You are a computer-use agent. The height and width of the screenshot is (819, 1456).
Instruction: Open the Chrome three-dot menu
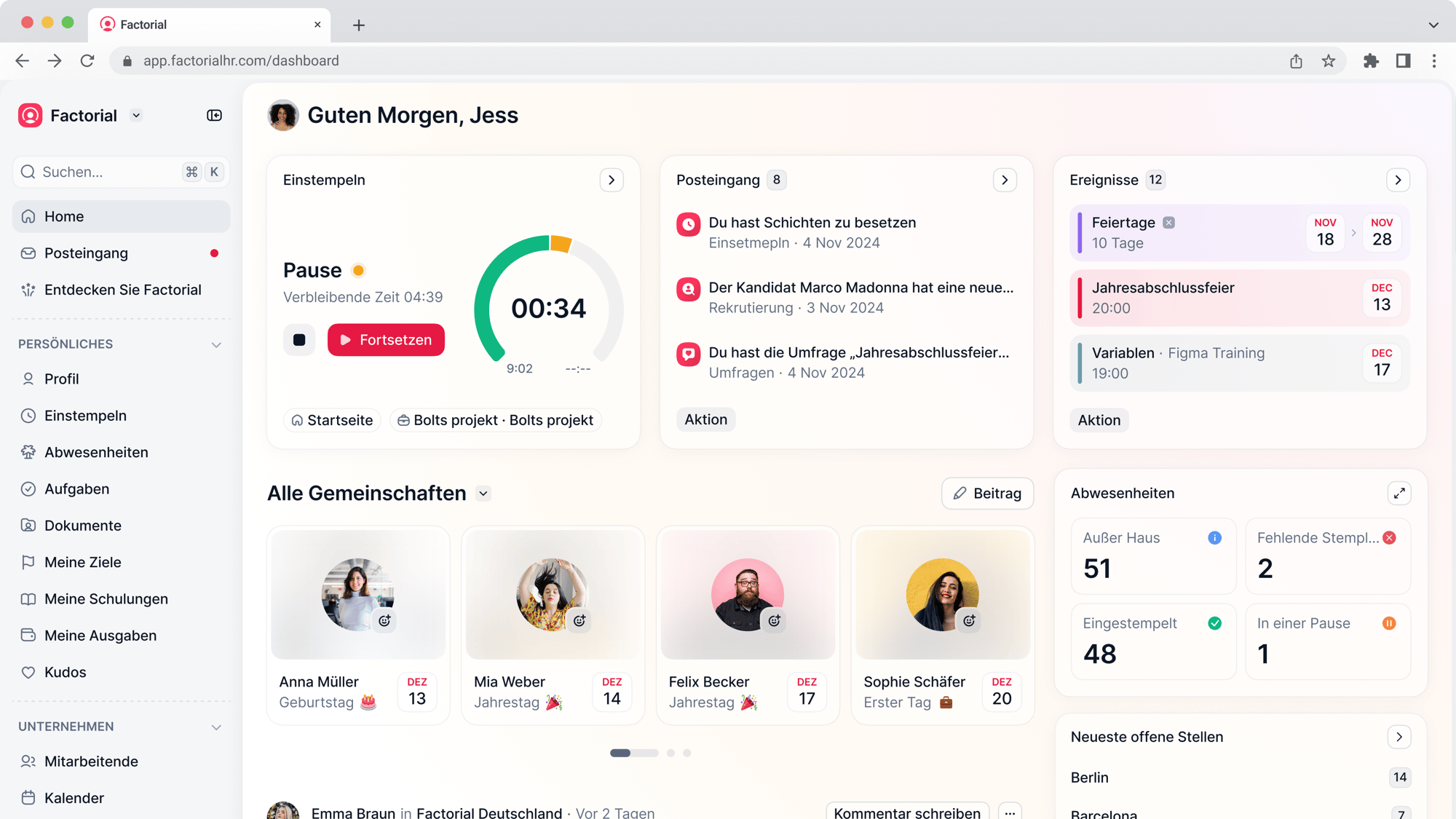coord(1434,61)
